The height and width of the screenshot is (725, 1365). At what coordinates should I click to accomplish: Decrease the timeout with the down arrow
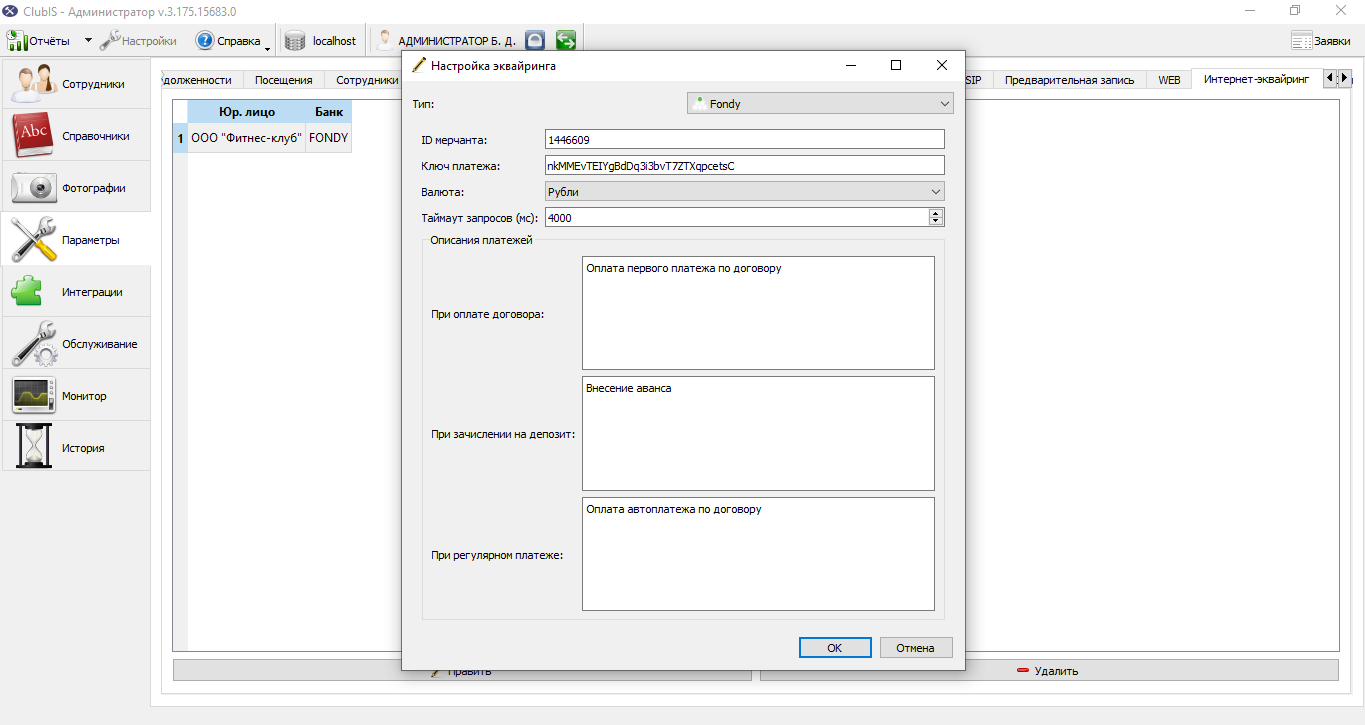tap(936, 221)
